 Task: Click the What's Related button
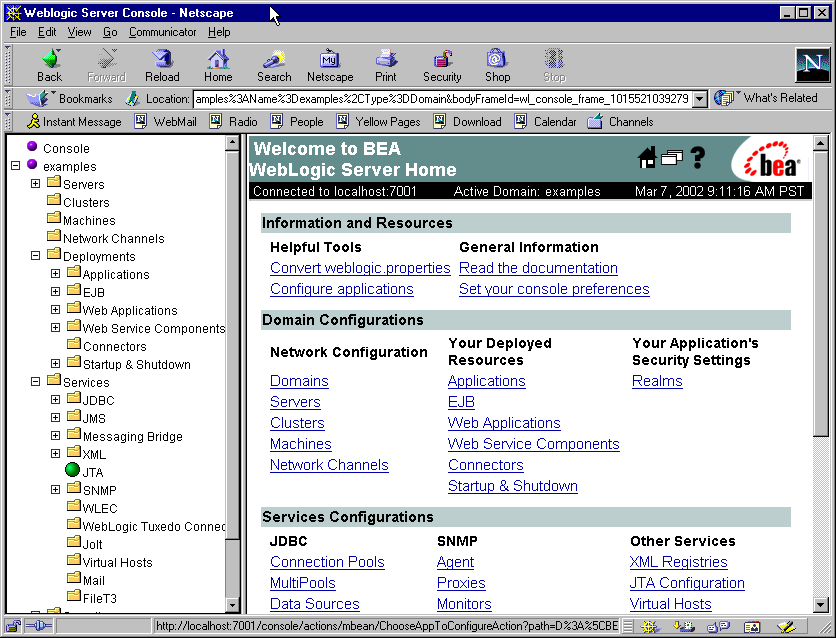tap(766, 98)
